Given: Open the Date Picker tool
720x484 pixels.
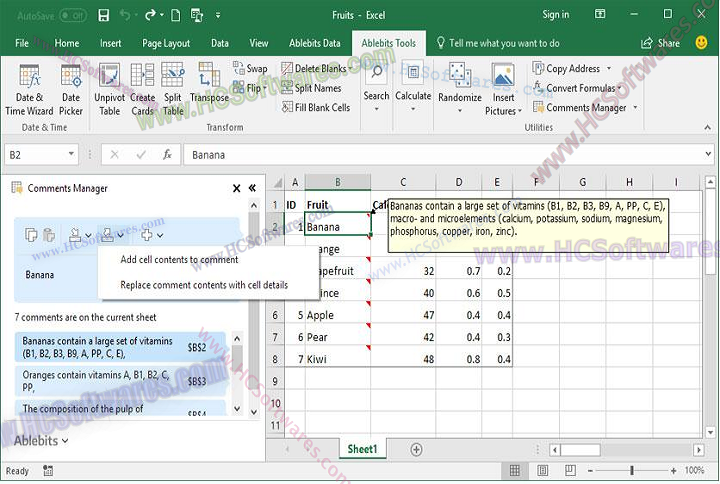Looking at the screenshot, I should [x=71, y=90].
